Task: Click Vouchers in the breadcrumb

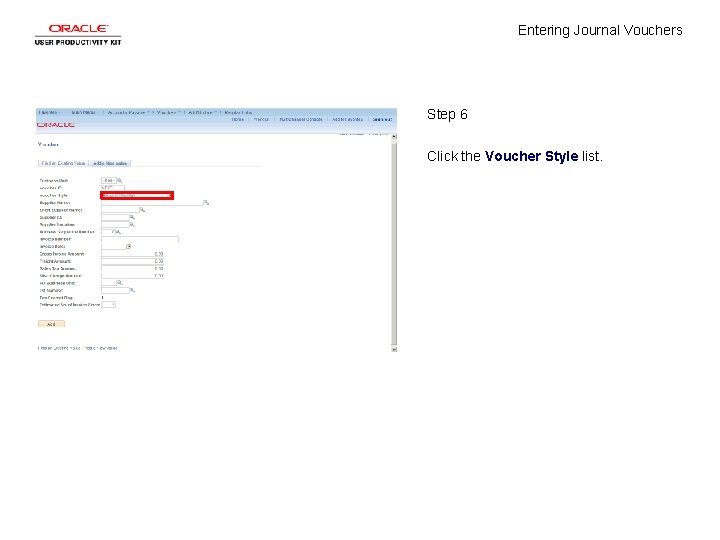Action: pos(168,112)
